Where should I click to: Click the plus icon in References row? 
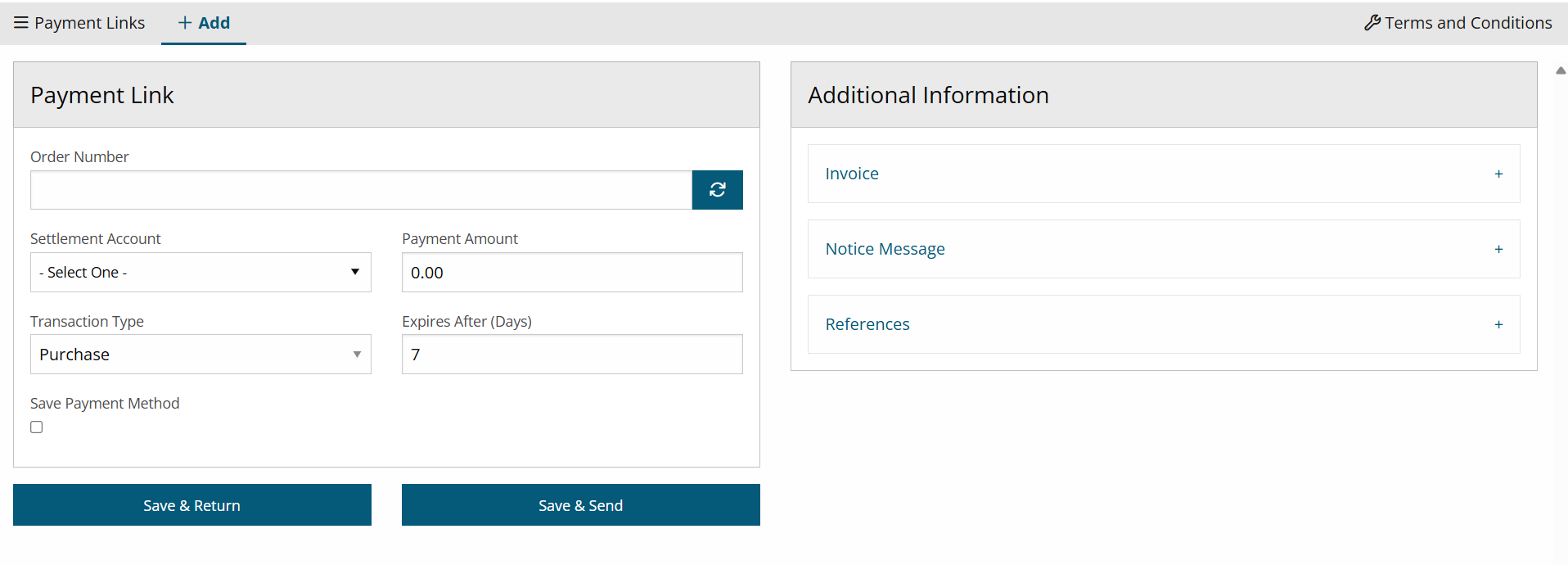(1498, 324)
